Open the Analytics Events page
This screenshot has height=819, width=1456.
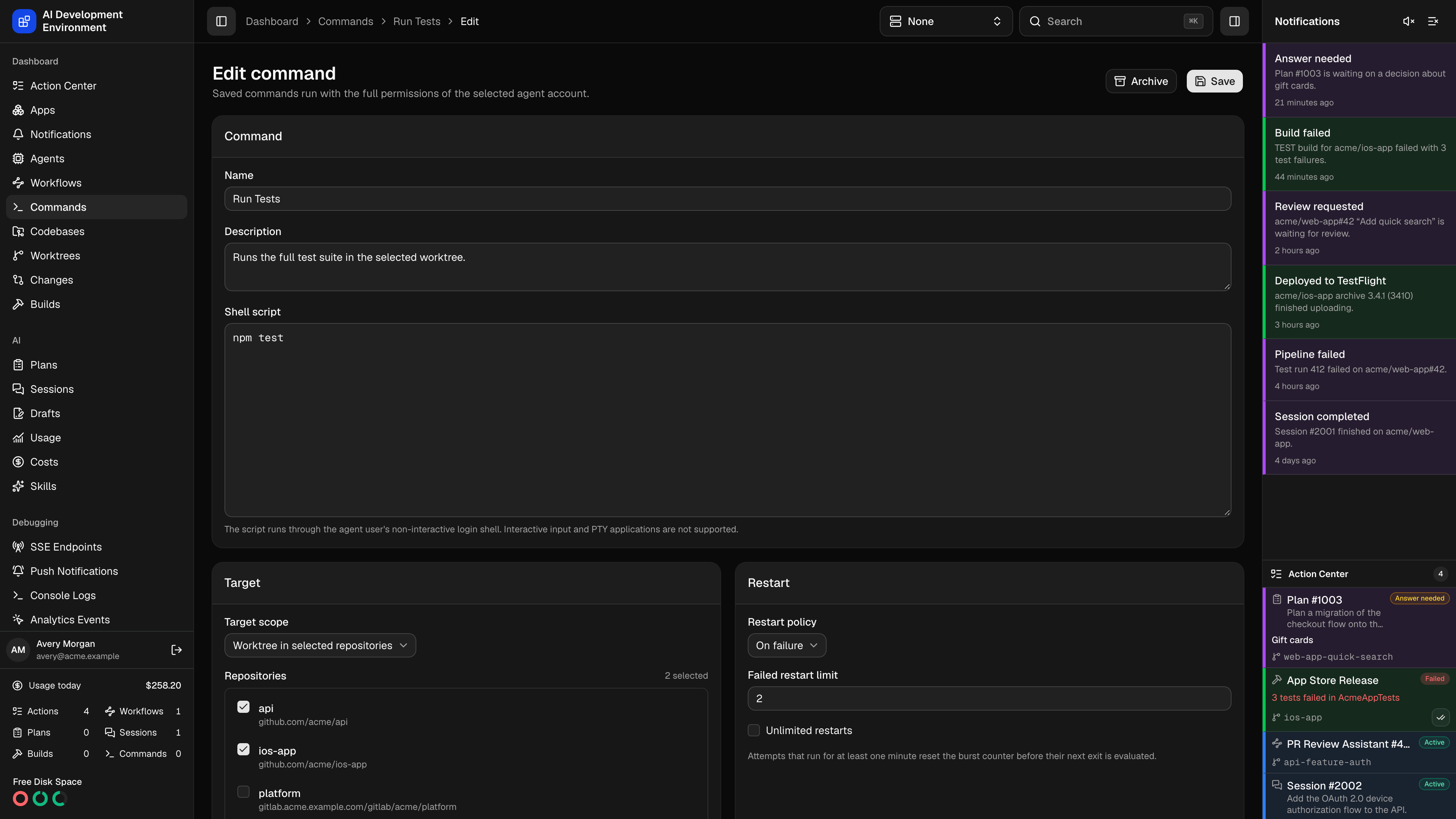point(97,620)
